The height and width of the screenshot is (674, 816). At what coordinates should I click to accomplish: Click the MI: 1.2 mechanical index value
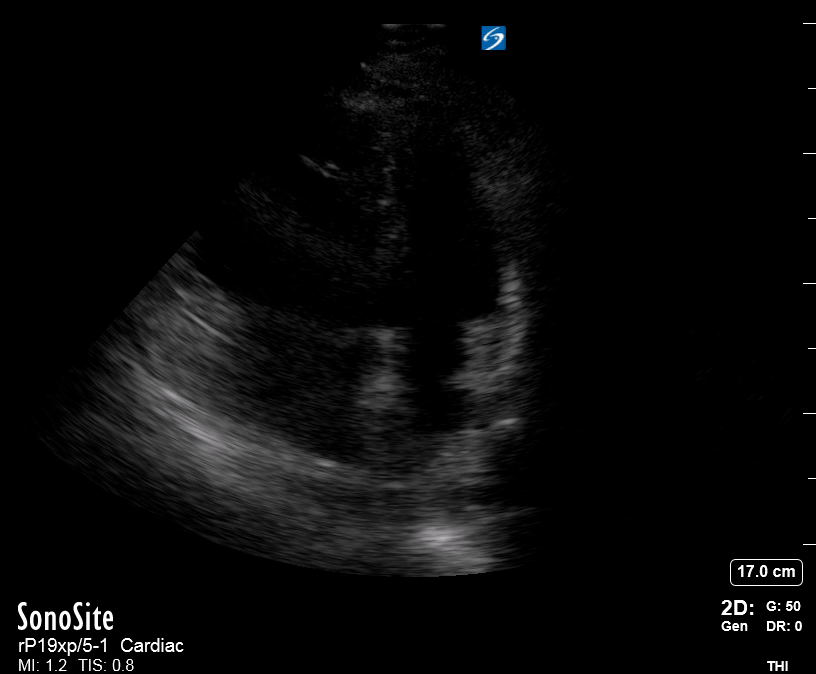click(x=42, y=665)
